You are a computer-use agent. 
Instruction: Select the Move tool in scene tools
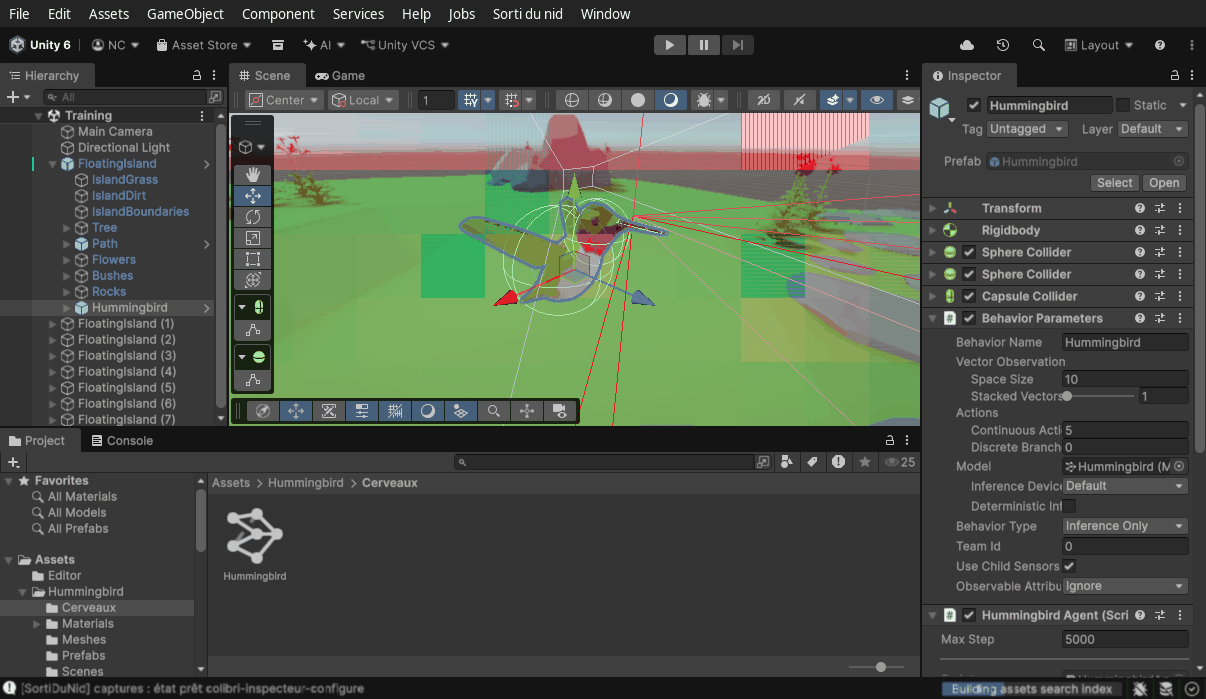click(253, 196)
